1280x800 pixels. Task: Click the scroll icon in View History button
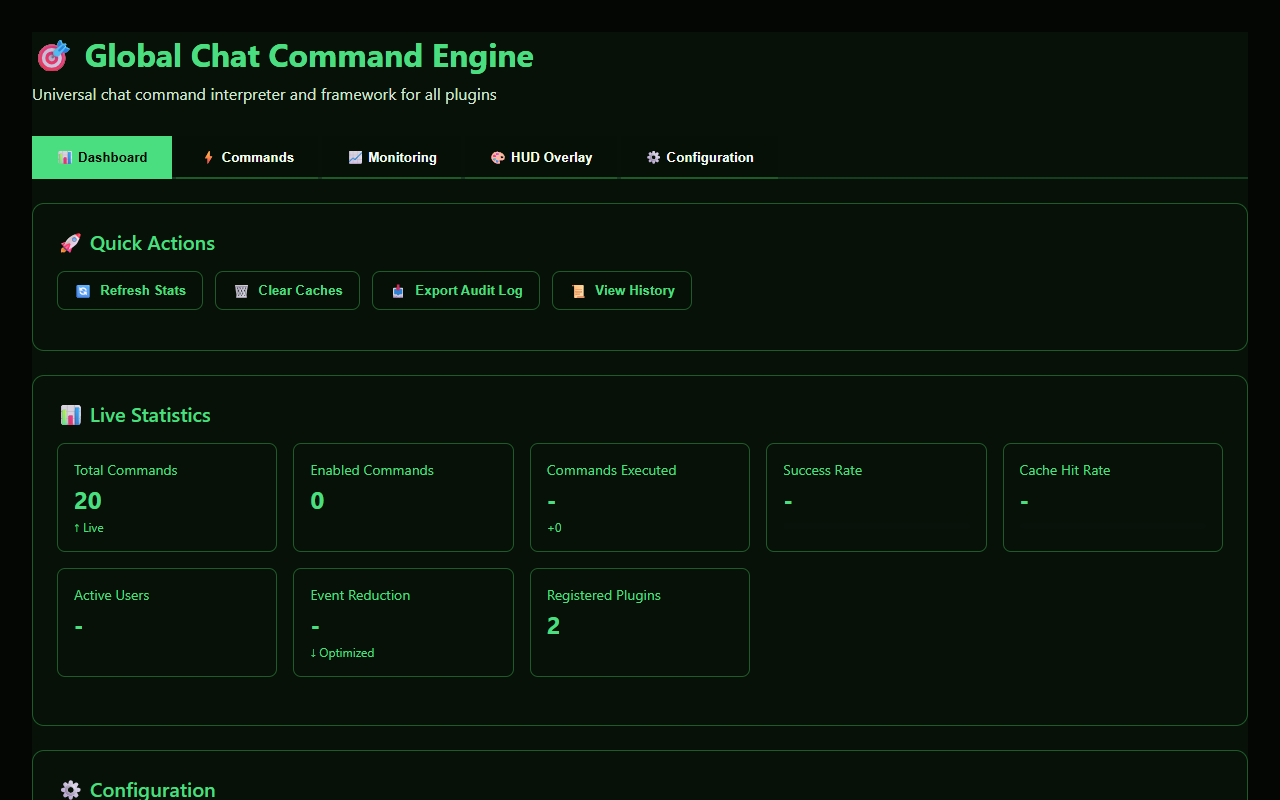click(x=578, y=291)
